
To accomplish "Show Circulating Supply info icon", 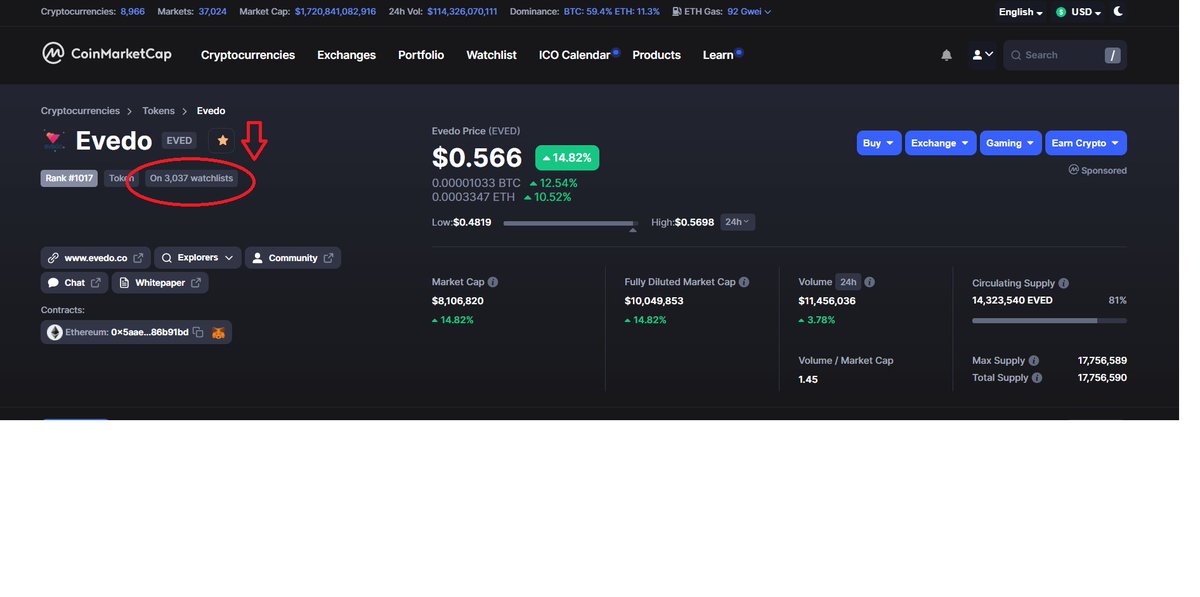I will 1063,283.
